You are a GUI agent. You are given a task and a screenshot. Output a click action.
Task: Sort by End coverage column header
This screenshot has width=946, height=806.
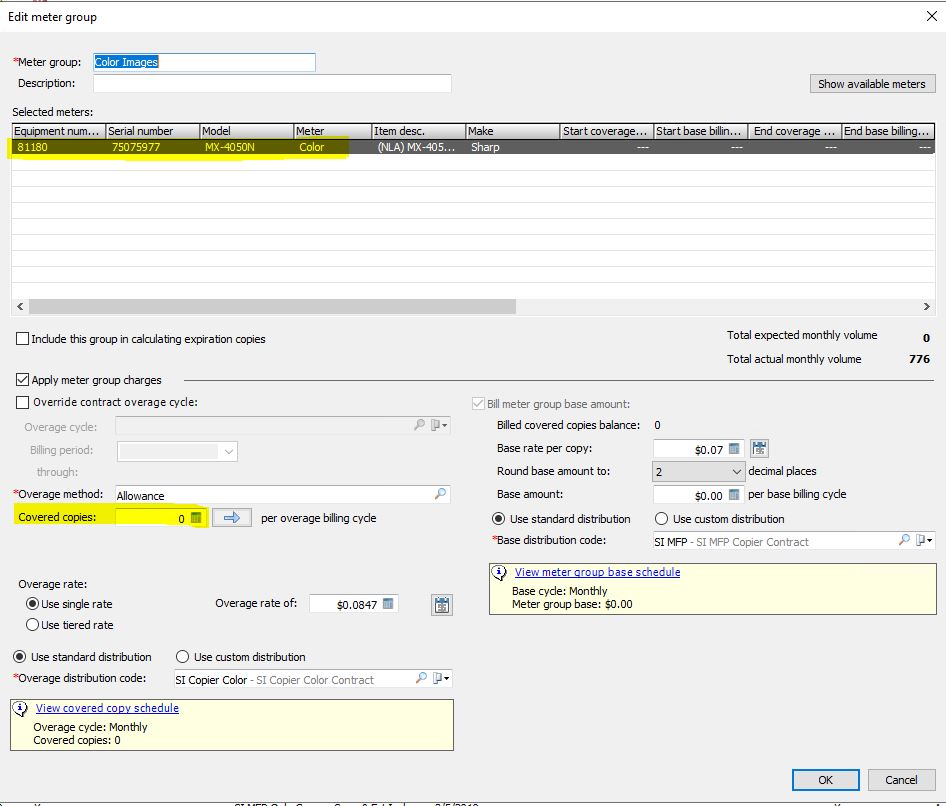tap(795, 131)
